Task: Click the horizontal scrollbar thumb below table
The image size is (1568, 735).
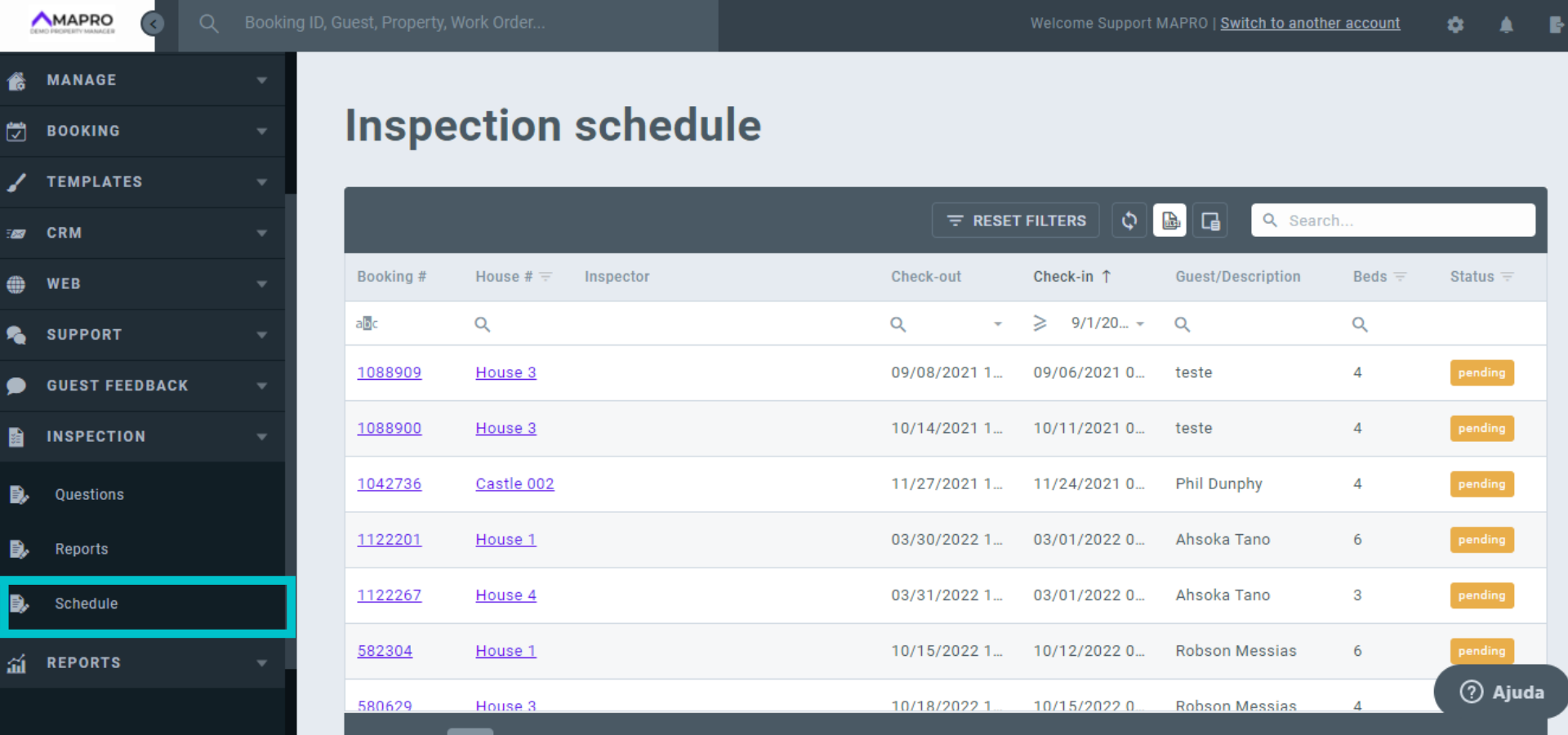Action: point(470,731)
